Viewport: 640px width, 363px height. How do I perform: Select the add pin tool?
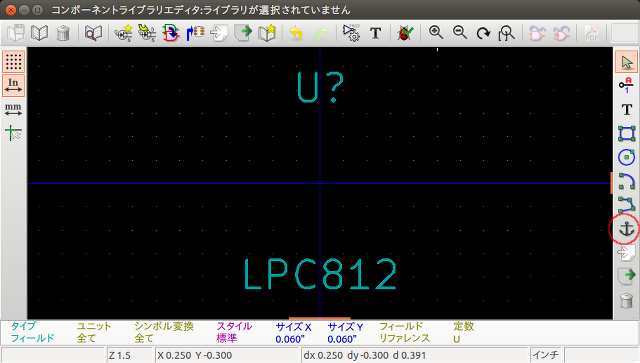point(627,85)
